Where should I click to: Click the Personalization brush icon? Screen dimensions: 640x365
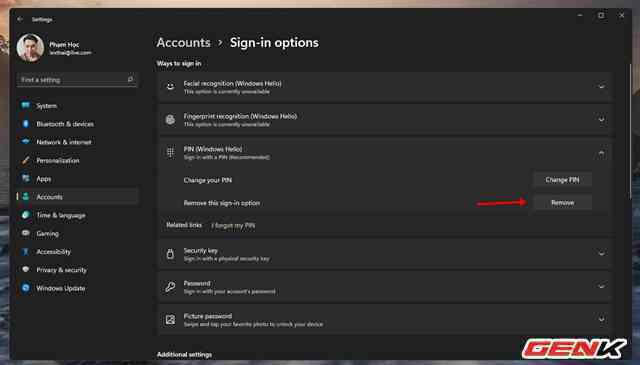coord(26,160)
